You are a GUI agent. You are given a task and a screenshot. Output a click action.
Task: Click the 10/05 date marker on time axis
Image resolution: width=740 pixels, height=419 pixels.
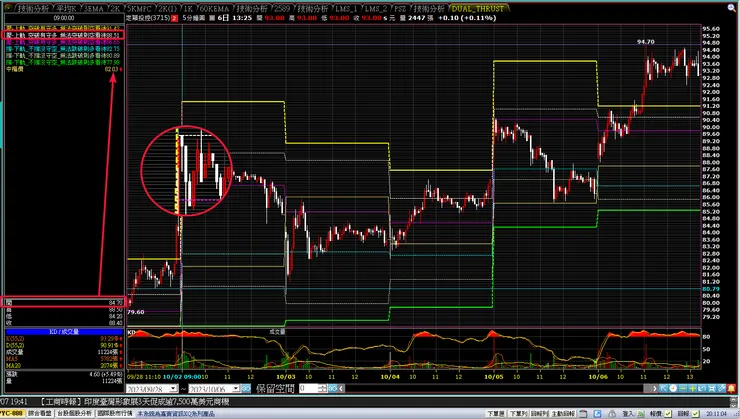(494, 377)
